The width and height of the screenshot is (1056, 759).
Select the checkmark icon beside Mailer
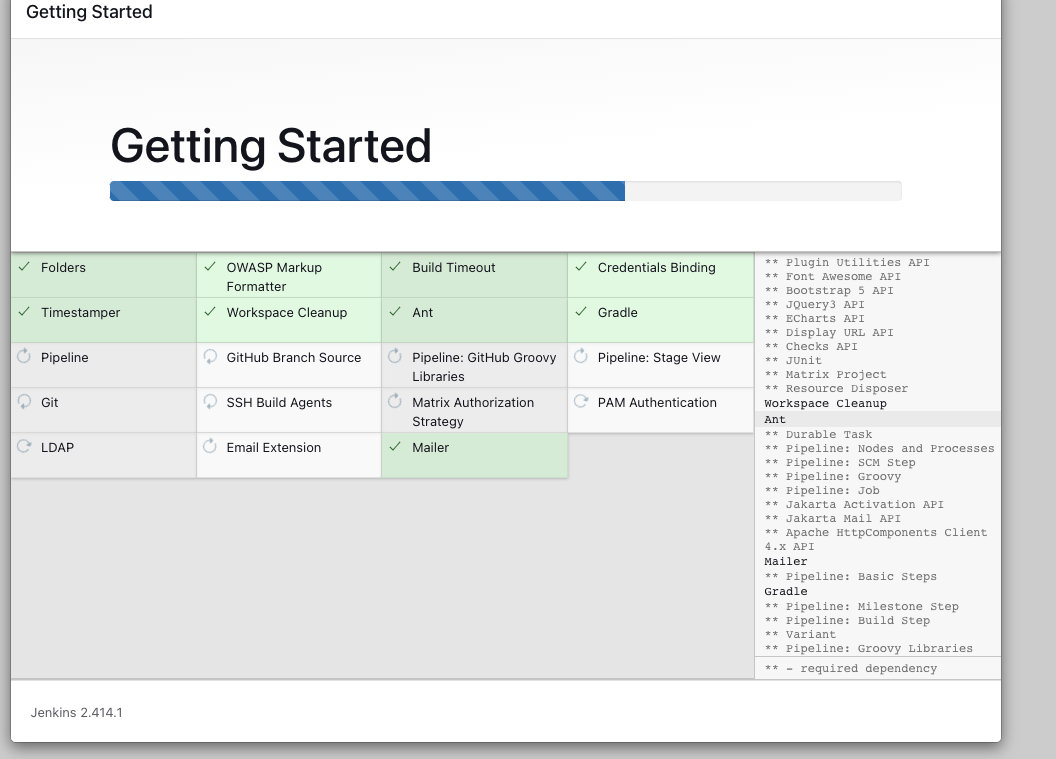396,447
